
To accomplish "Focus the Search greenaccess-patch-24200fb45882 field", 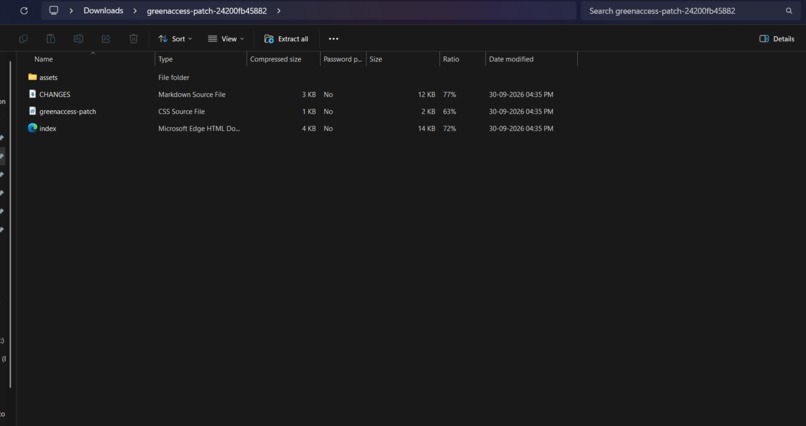I will pos(688,11).
